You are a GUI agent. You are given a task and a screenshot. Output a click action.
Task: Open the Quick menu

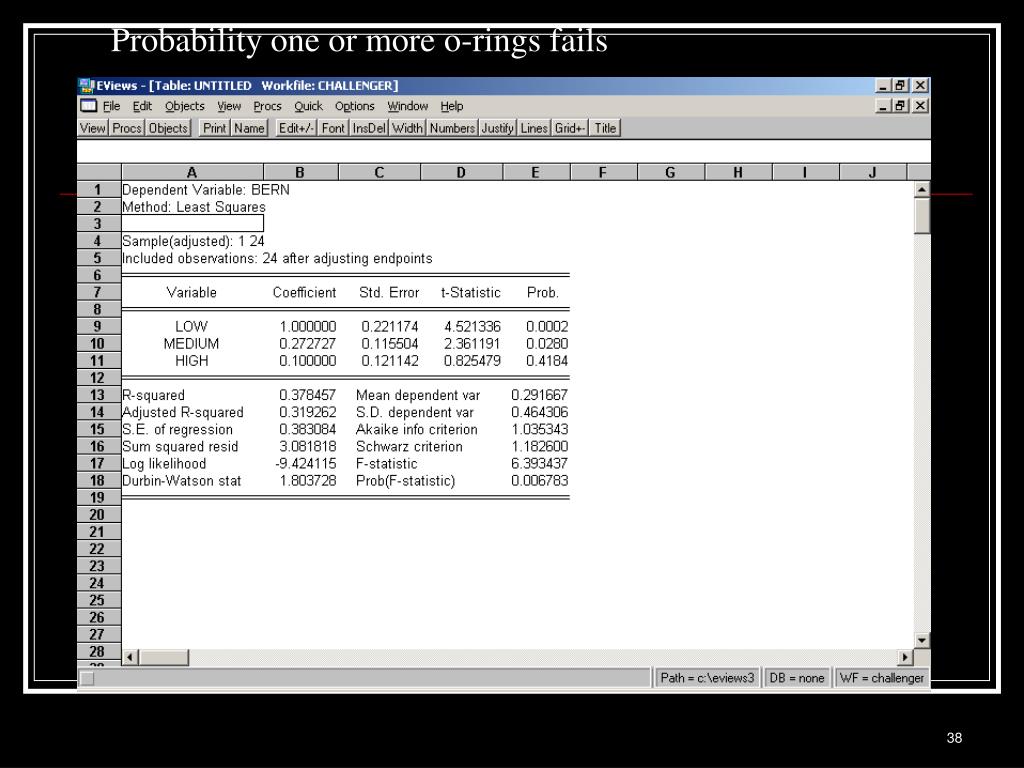tap(308, 106)
